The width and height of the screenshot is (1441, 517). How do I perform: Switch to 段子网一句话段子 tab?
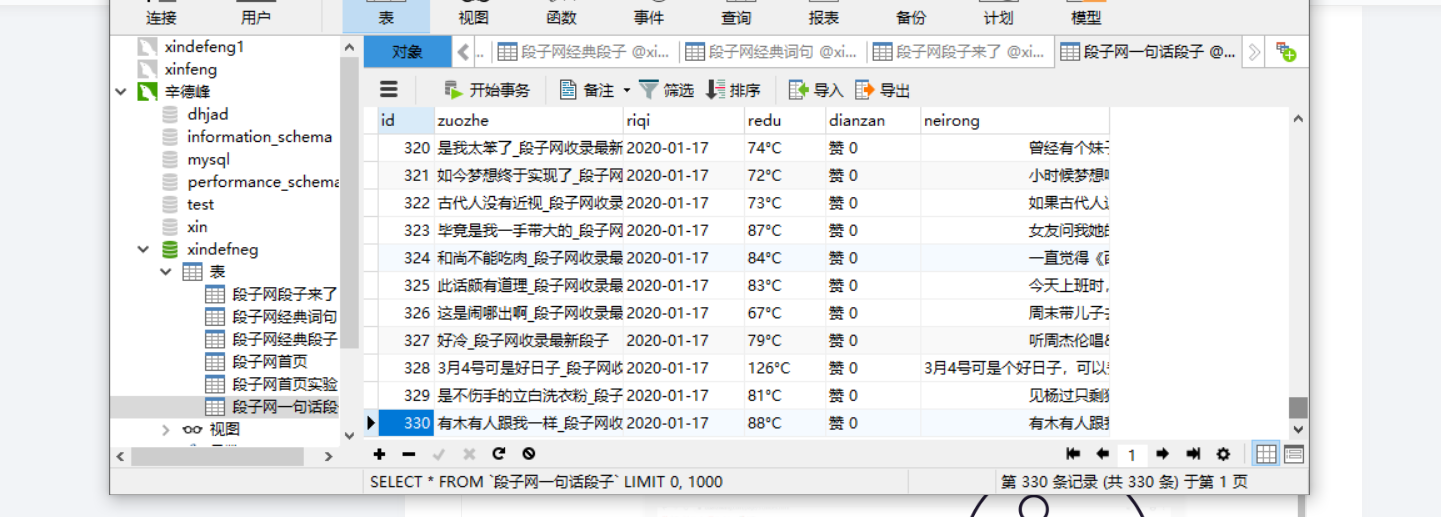(1149, 52)
